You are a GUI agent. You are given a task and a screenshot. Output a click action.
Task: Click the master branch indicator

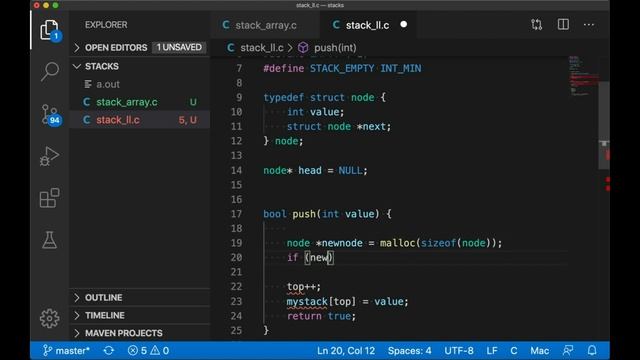tap(67, 351)
